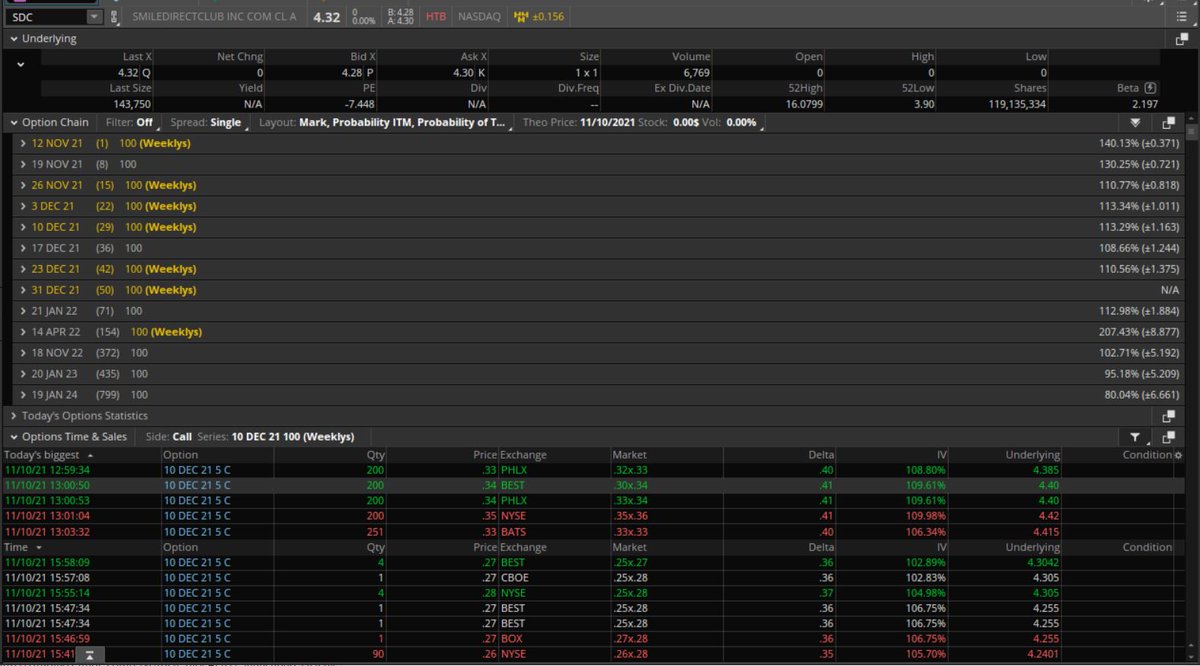Click the 11/10/21 15:58:09 time entry
Screen dimensions: 1200x666
(47, 563)
